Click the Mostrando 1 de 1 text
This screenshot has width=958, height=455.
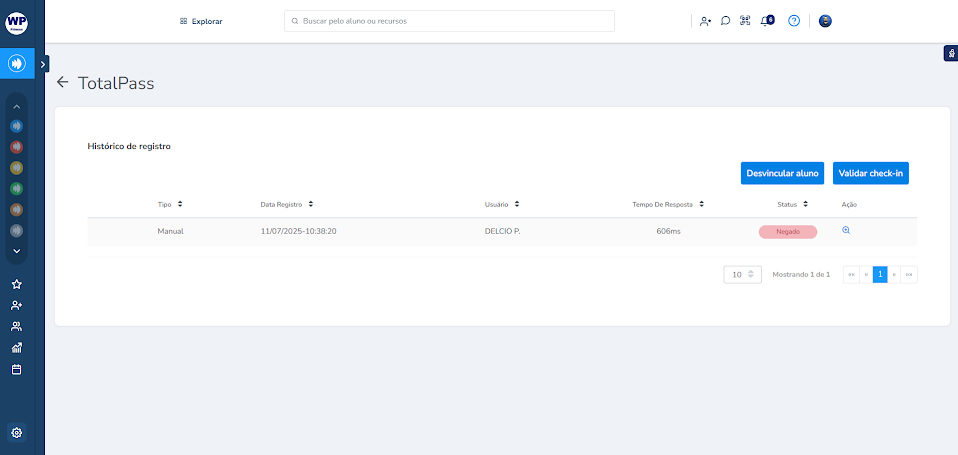coord(801,275)
